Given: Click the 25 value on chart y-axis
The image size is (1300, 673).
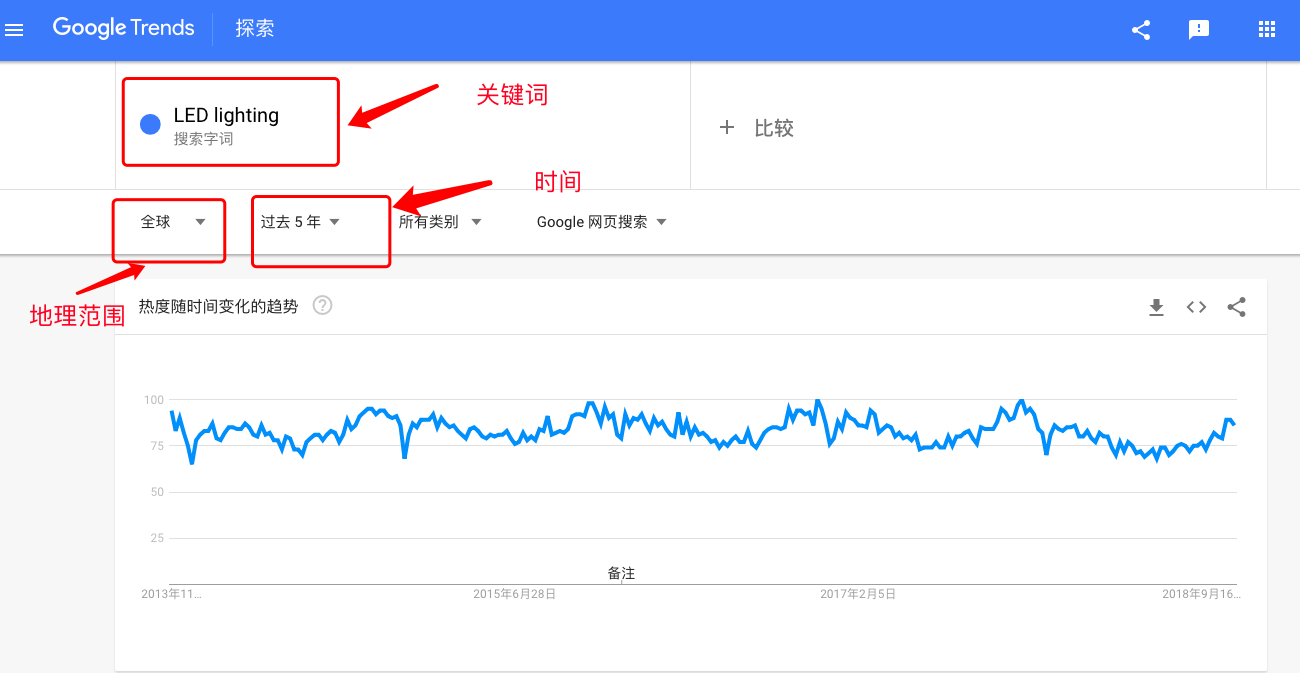Looking at the screenshot, I should (157, 538).
